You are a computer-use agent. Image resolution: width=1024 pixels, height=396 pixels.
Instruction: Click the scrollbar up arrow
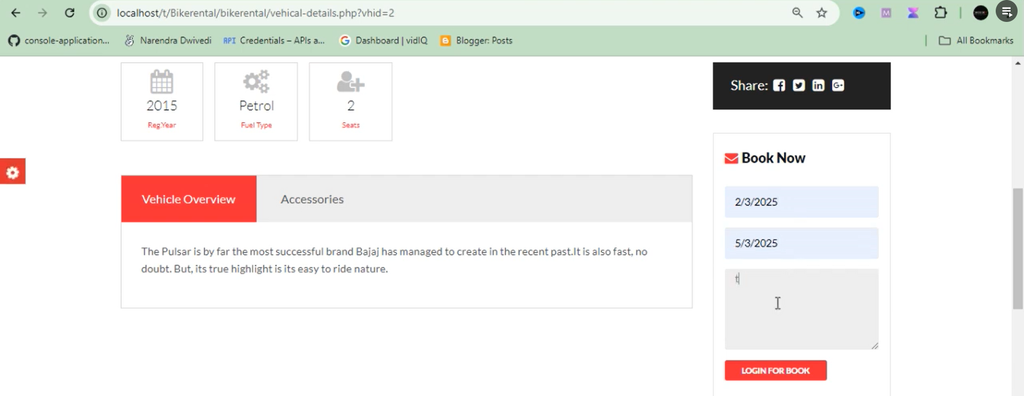(1017, 63)
